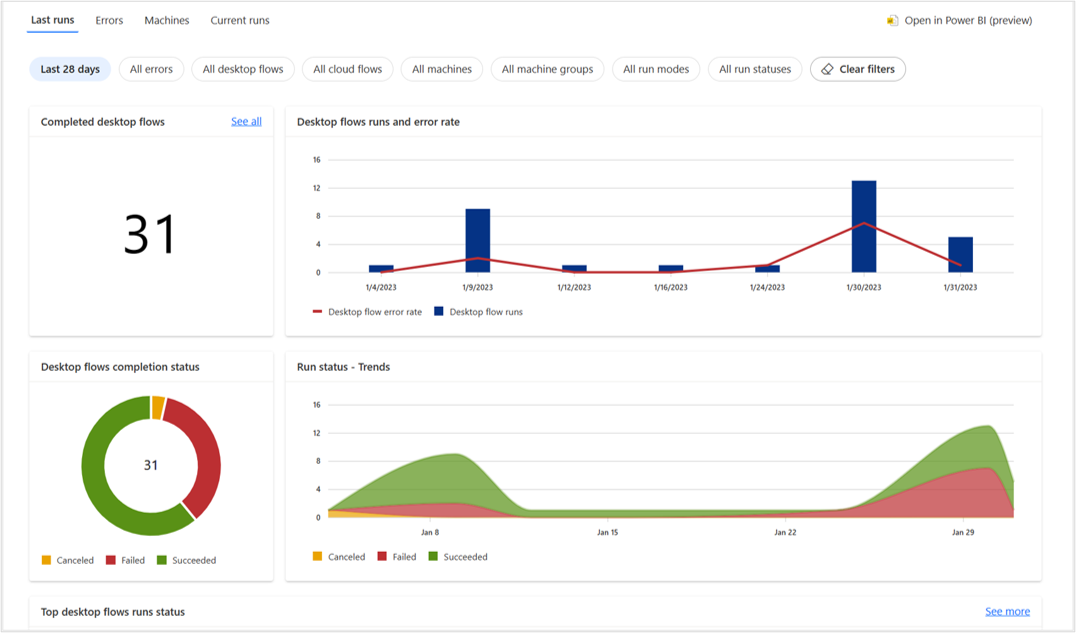
Task: Click the eraser icon in Clear filters
Action: (827, 69)
